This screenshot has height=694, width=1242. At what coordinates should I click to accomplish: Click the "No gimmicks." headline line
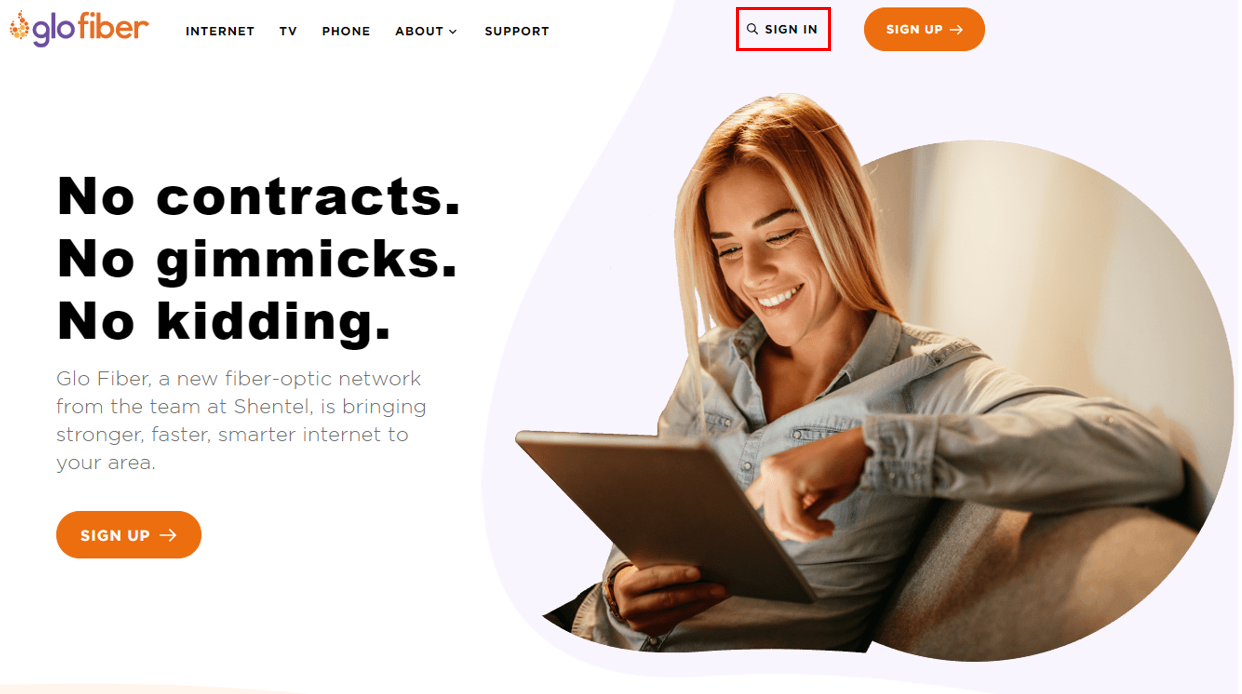pyautogui.click(x=258, y=258)
